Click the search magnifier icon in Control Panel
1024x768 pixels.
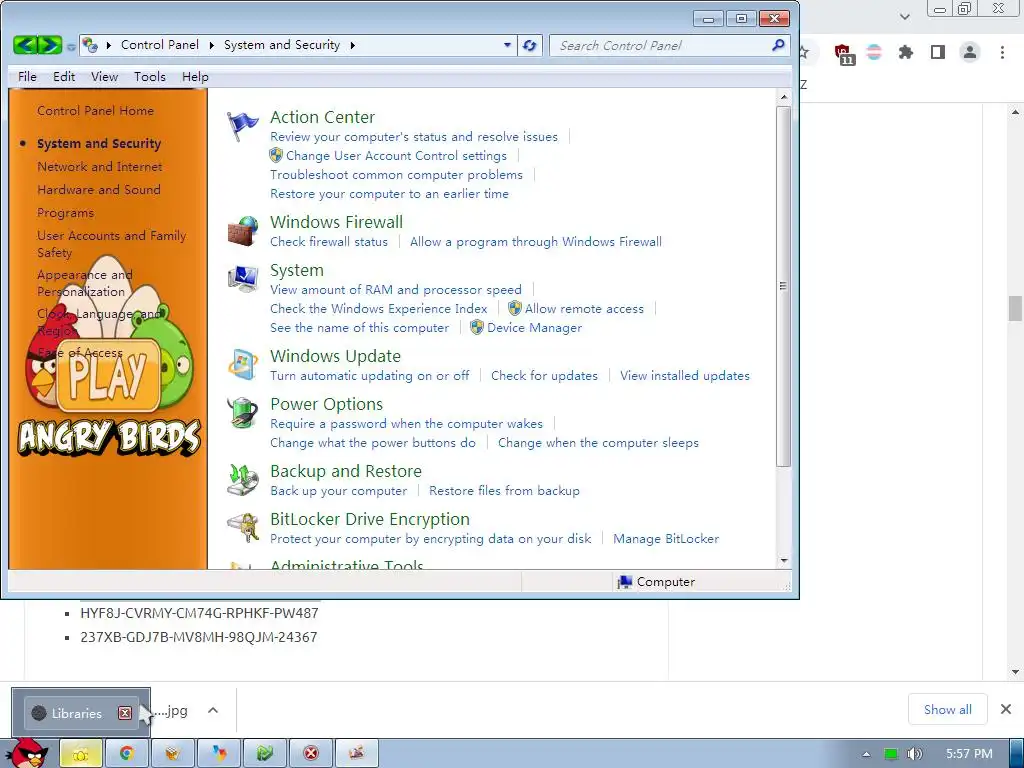coord(778,45)
